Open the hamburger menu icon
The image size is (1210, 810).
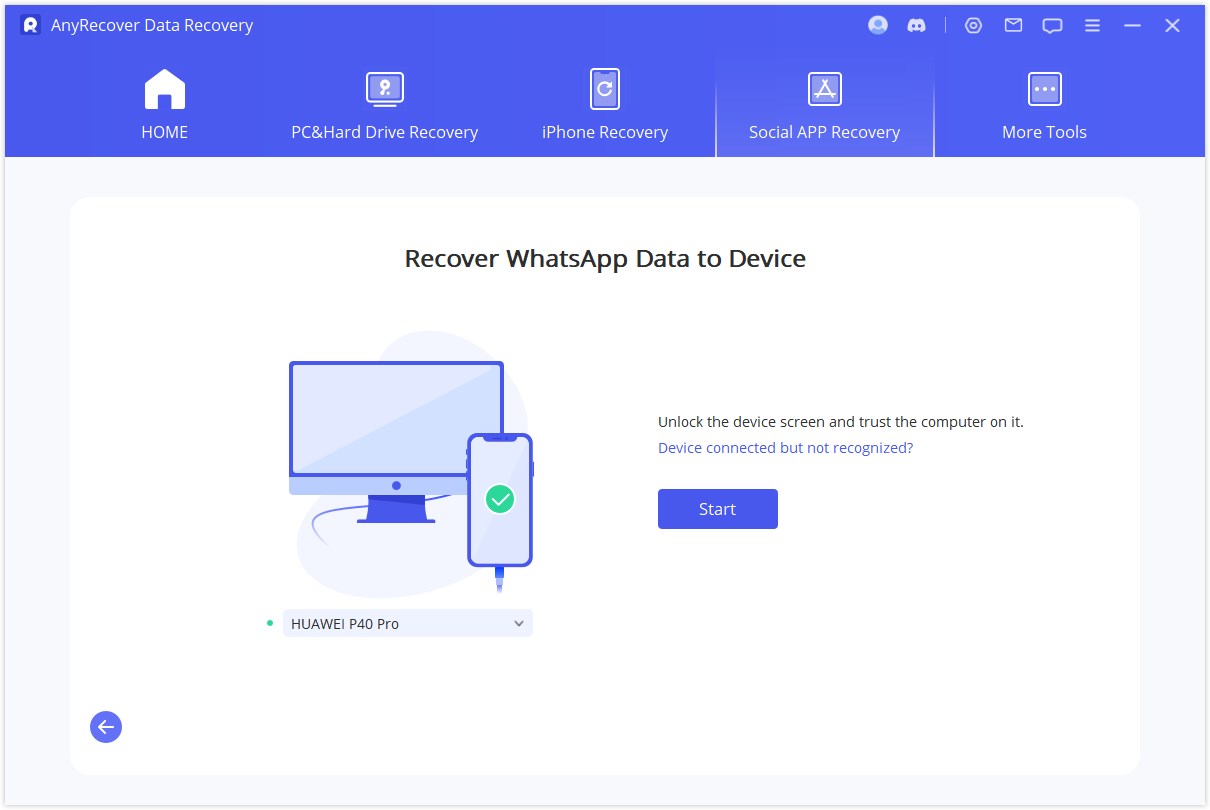click(1092, 25)
